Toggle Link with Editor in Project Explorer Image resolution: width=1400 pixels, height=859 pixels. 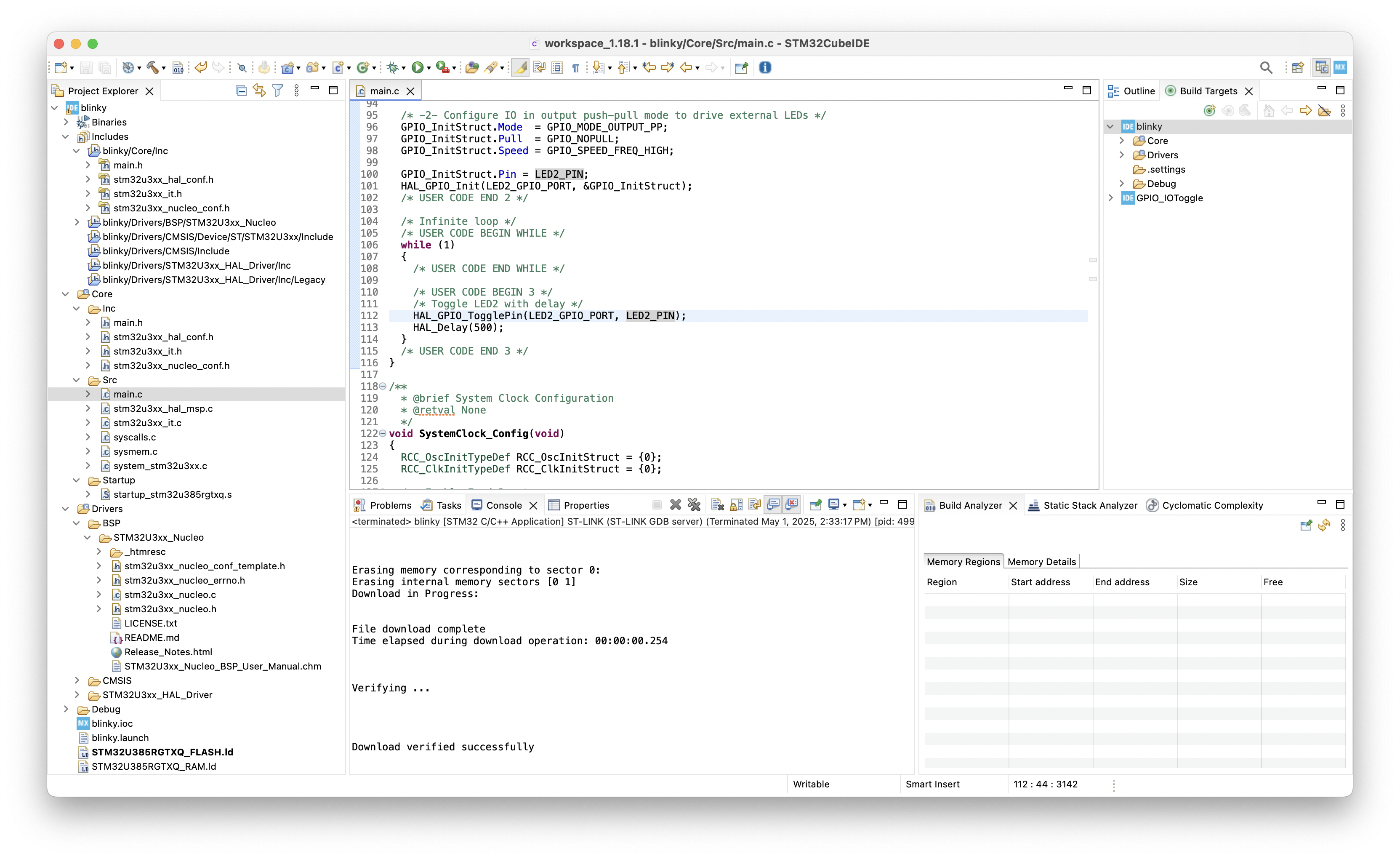point(260,90)
